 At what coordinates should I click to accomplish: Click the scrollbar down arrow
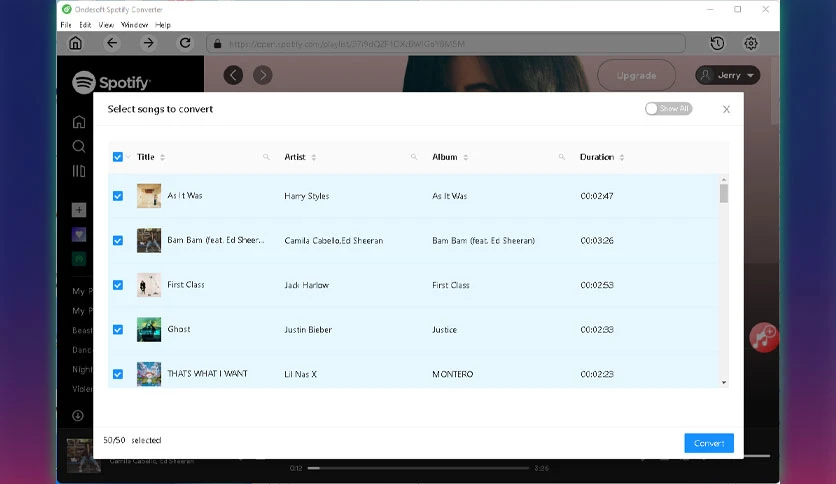724,382
